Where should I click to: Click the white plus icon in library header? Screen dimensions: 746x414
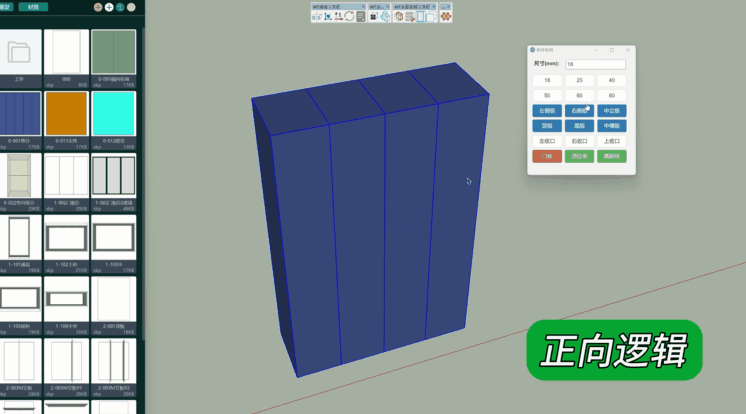tap(109, 7)
